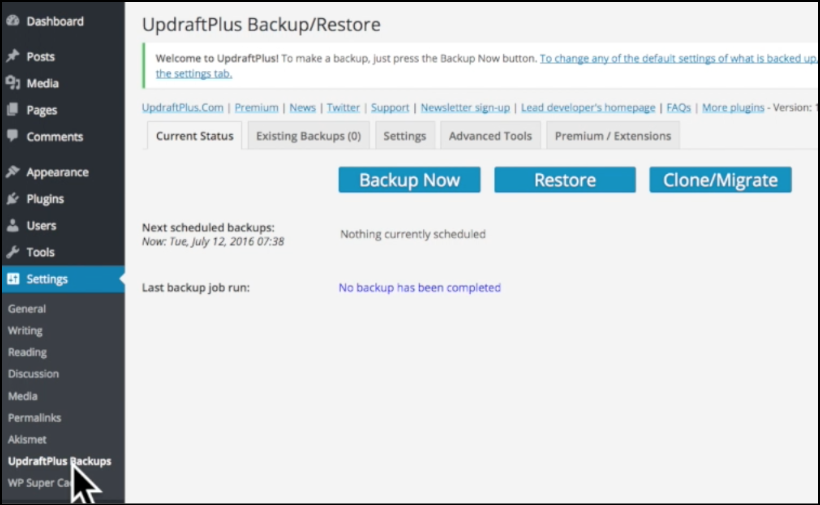Switch to Existing Backups (0) tab
The width and height of the screenshot is (820, 505).
pyautogui.click(x=309, y=136)
